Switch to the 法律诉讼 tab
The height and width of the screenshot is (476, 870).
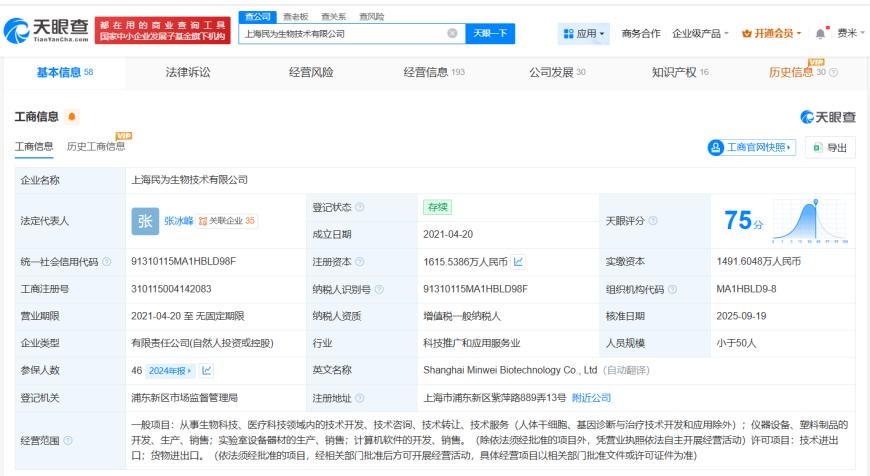tap(188, 72)
